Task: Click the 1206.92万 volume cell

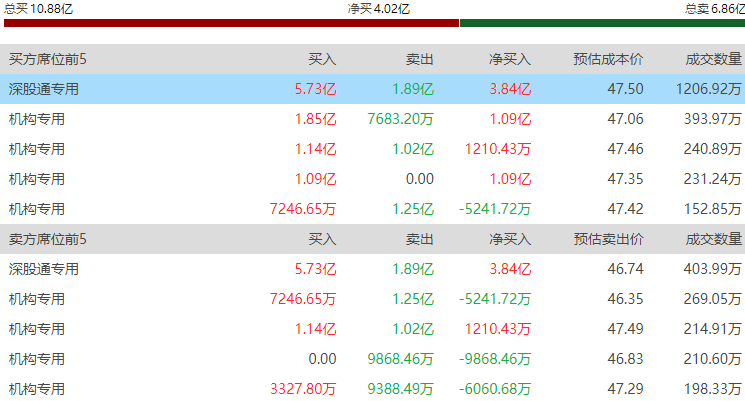Action: pos(708,89)
